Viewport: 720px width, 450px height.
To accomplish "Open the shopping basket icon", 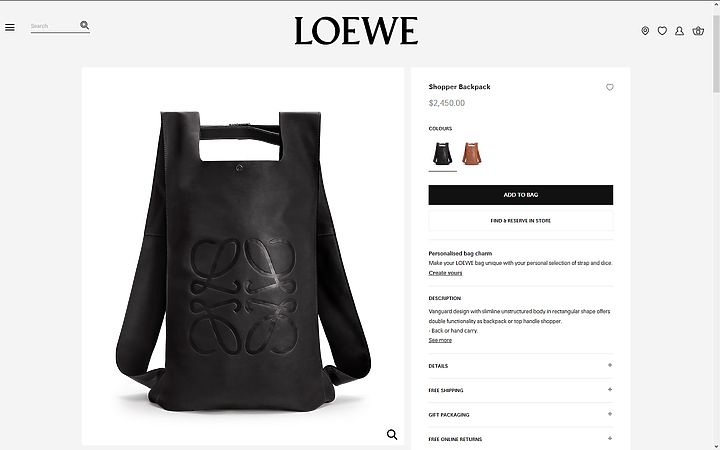I will pyautogui.click(x=698, y=31).
